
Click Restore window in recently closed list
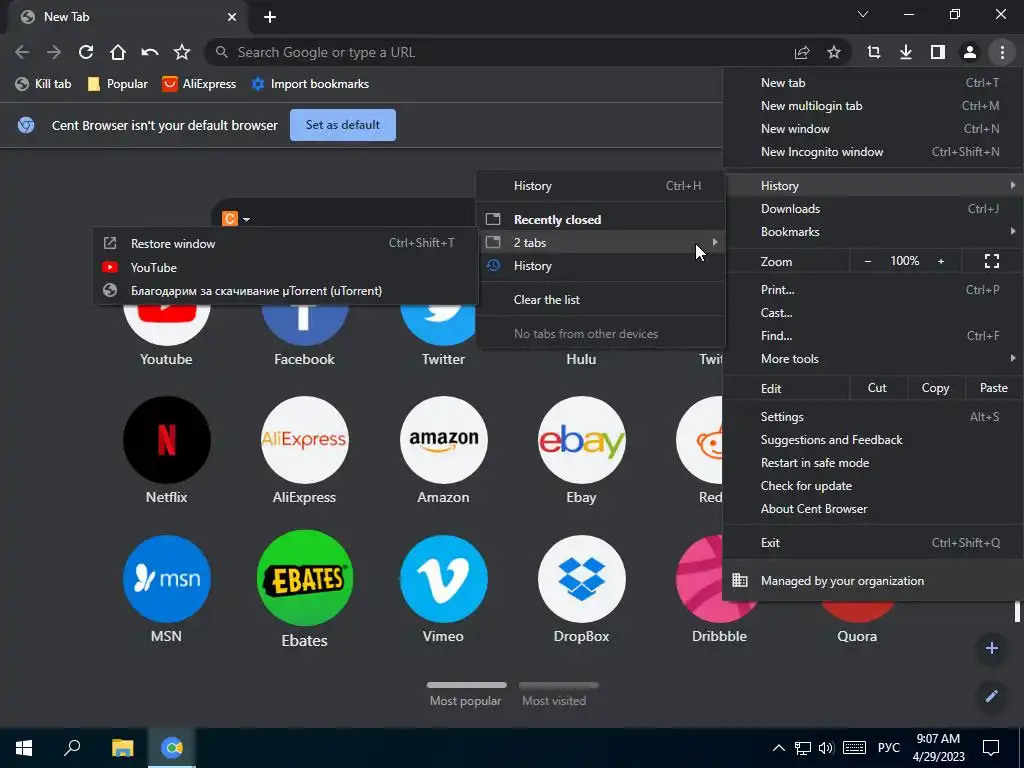pos(286,244)
